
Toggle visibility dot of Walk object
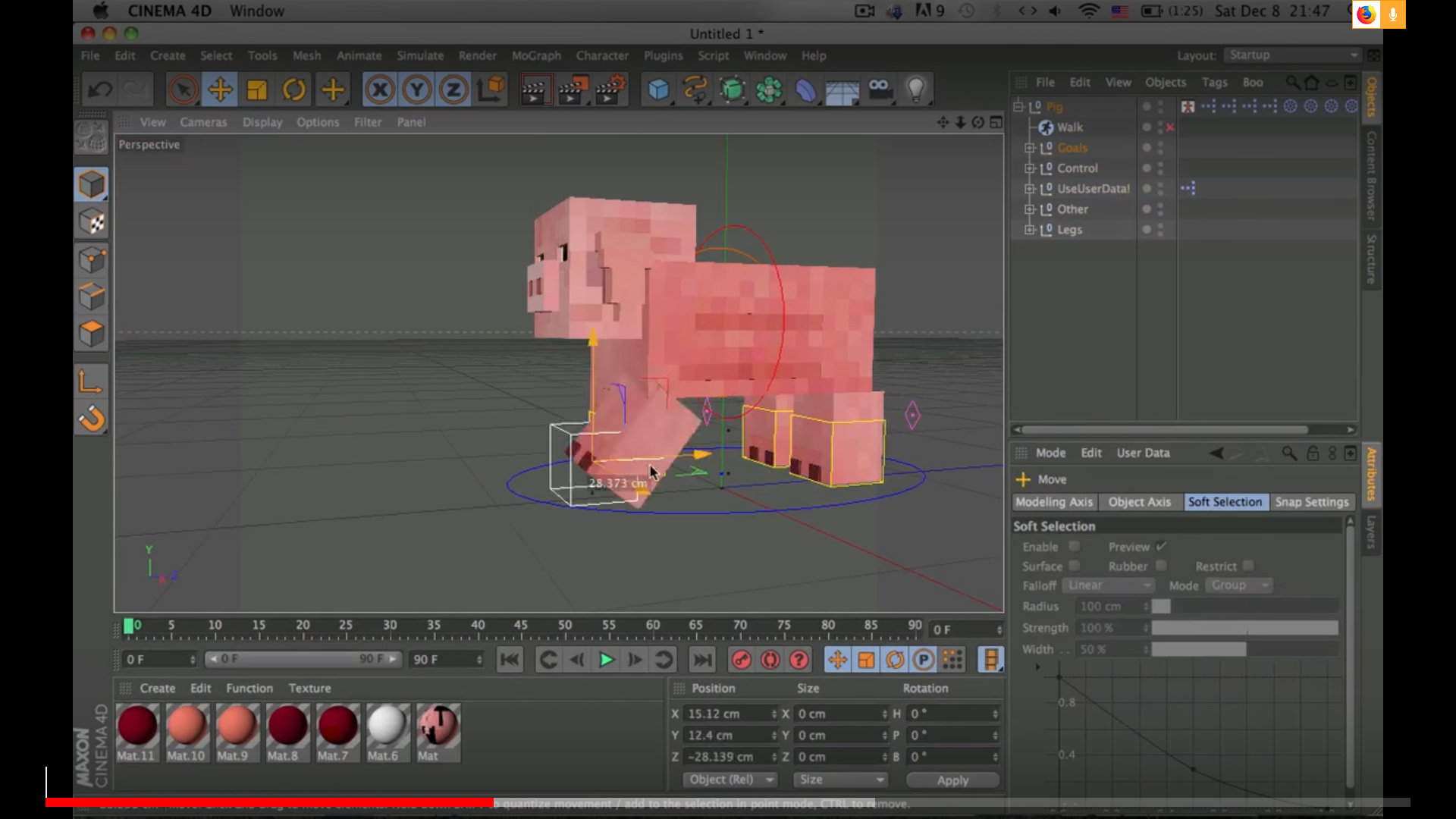(1147, 127)
